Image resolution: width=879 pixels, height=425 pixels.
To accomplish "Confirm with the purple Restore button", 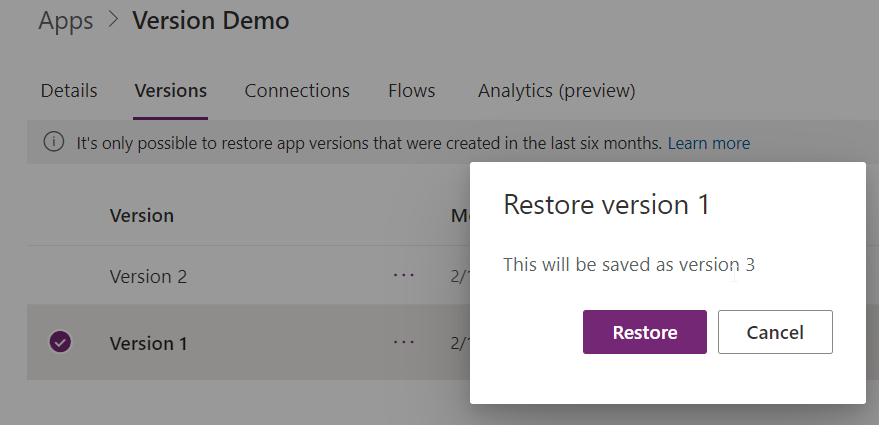I will 645,332.
